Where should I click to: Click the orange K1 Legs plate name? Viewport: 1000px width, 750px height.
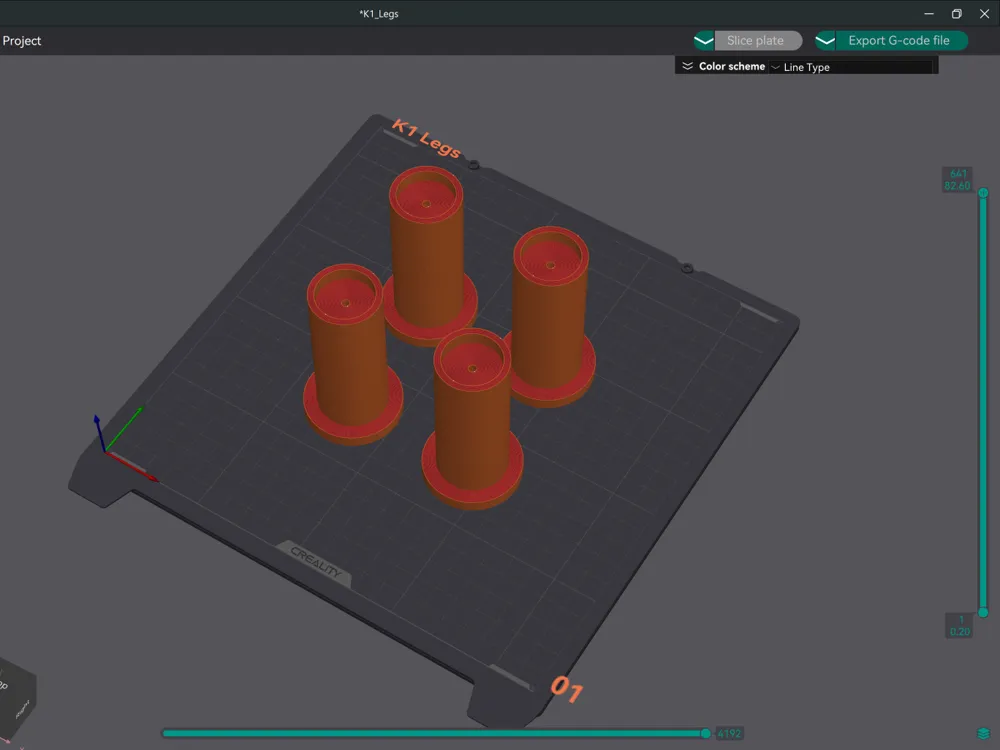(x=426, y=138)
